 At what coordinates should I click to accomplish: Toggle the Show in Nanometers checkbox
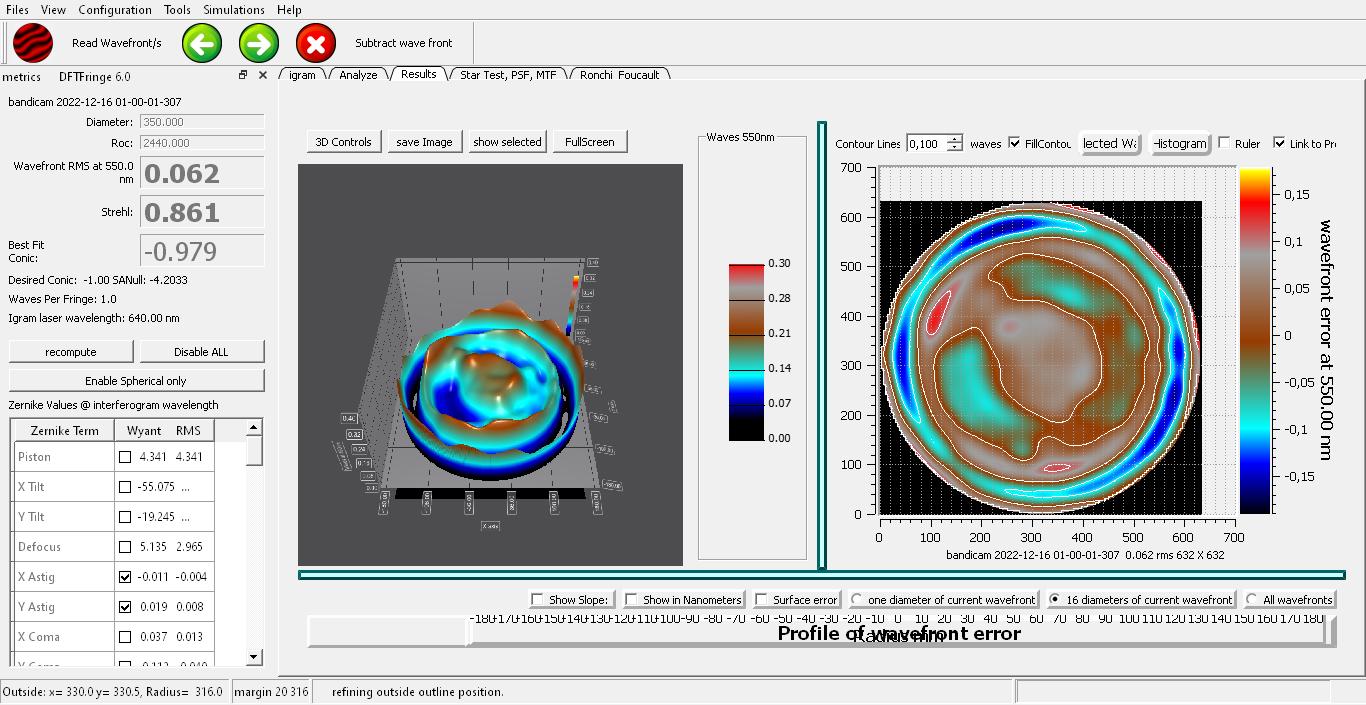click(631, 600)
